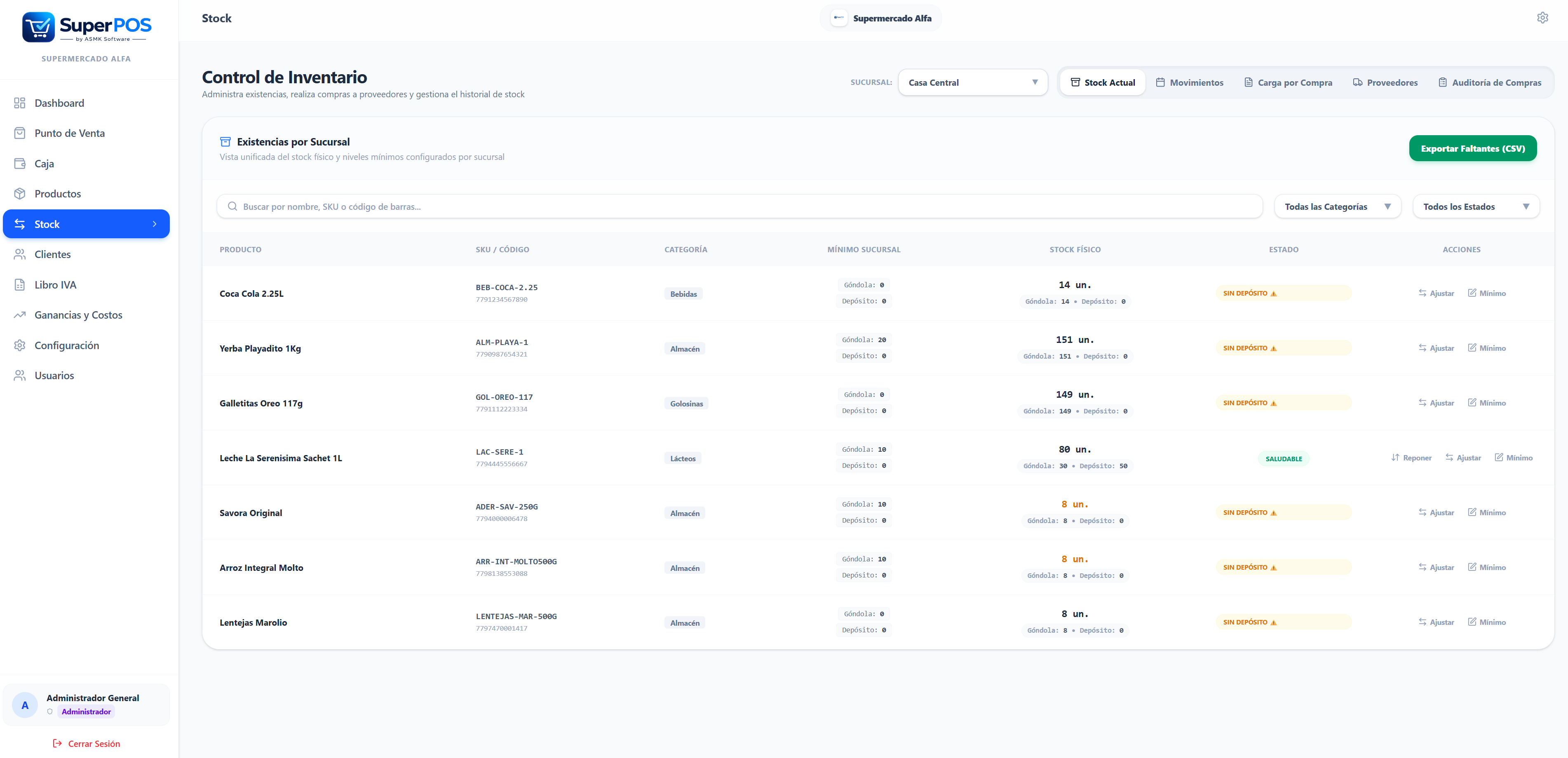This screenshot has height=758, width=1568.
Task: Open the Todas las Categorías filter
Action: (1337, 207)
